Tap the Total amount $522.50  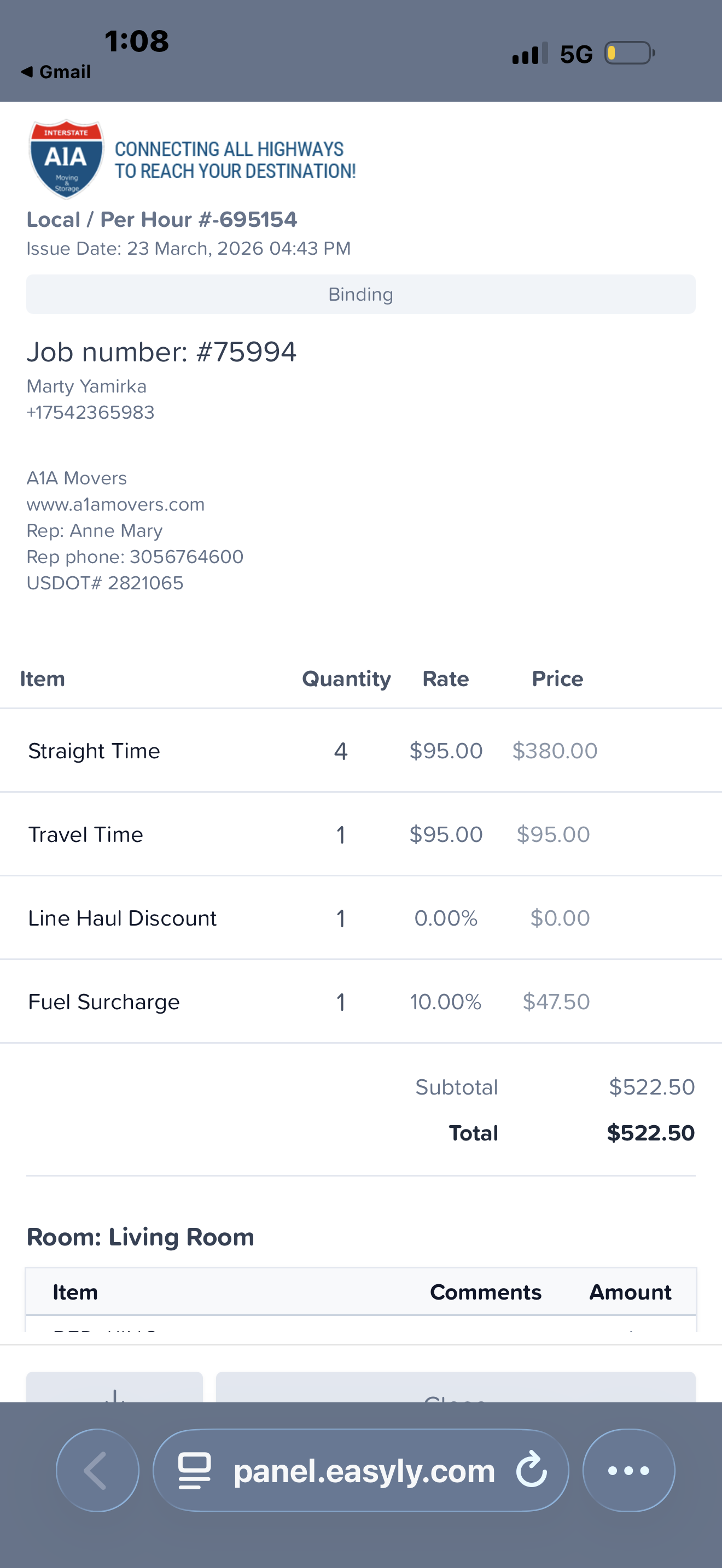point(650,1133)
